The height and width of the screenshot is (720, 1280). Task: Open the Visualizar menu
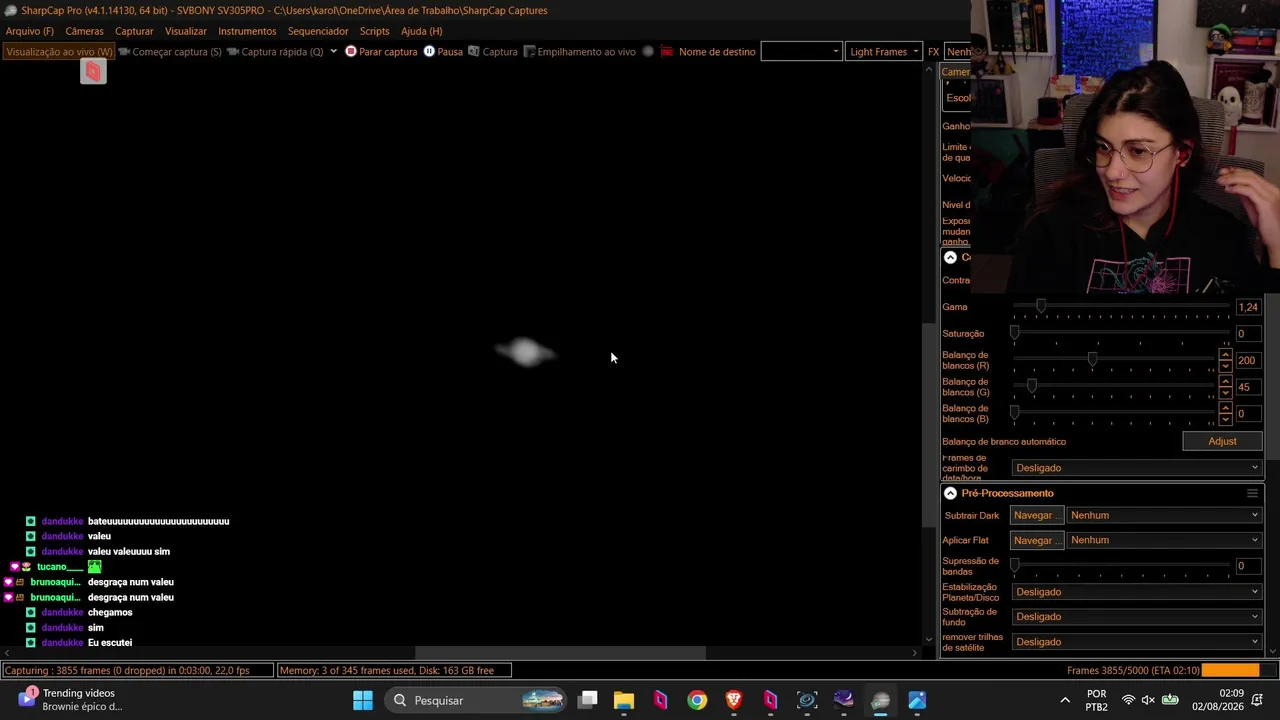coord(186,31)
